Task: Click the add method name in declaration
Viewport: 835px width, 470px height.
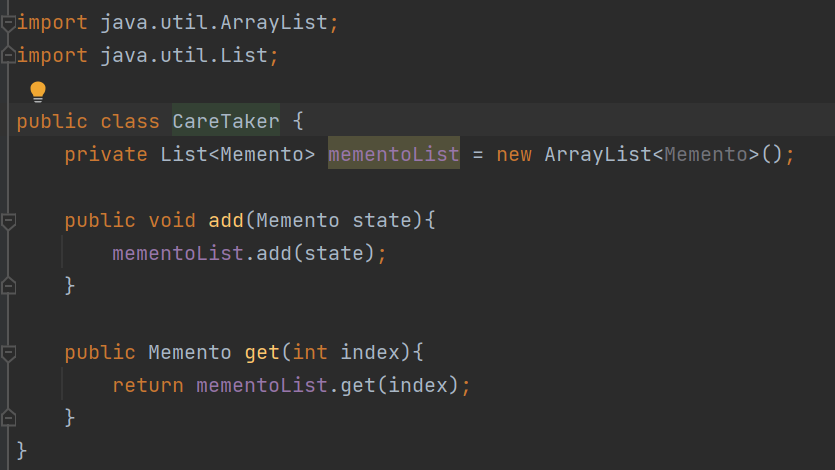Action: point(226,220)
